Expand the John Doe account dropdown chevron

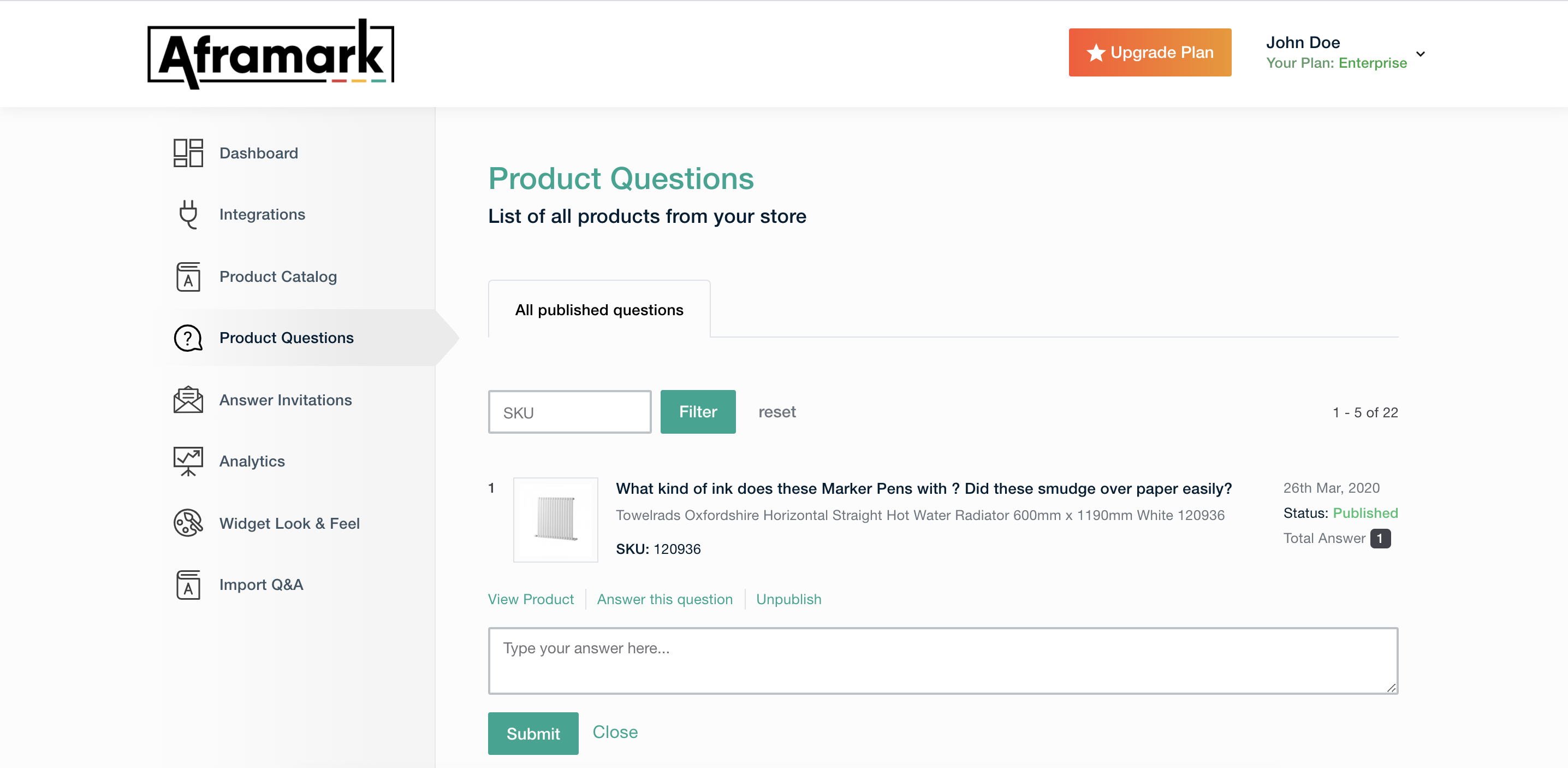point(1420,54)
